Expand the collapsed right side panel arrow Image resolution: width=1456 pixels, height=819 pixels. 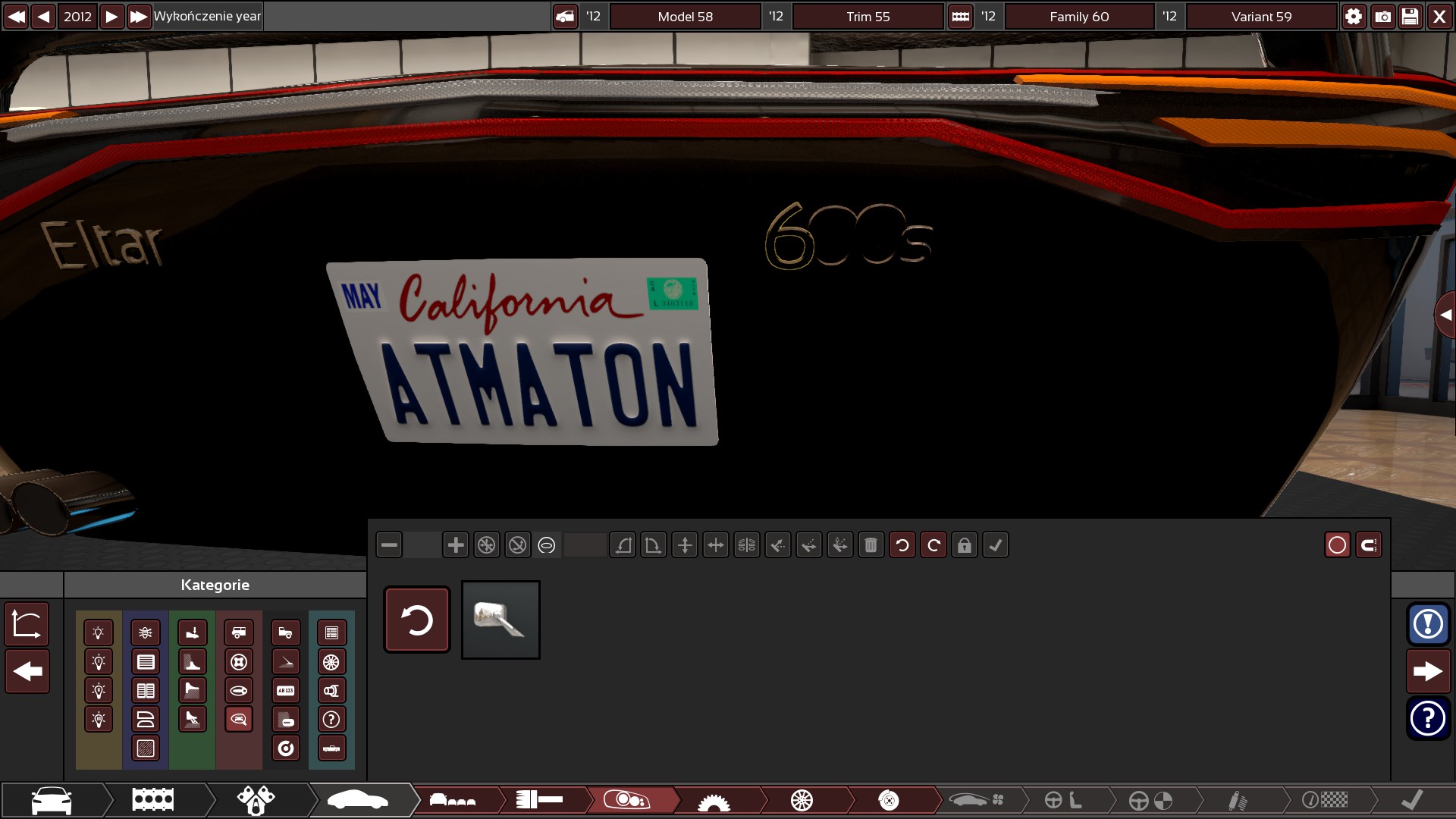1445,315
